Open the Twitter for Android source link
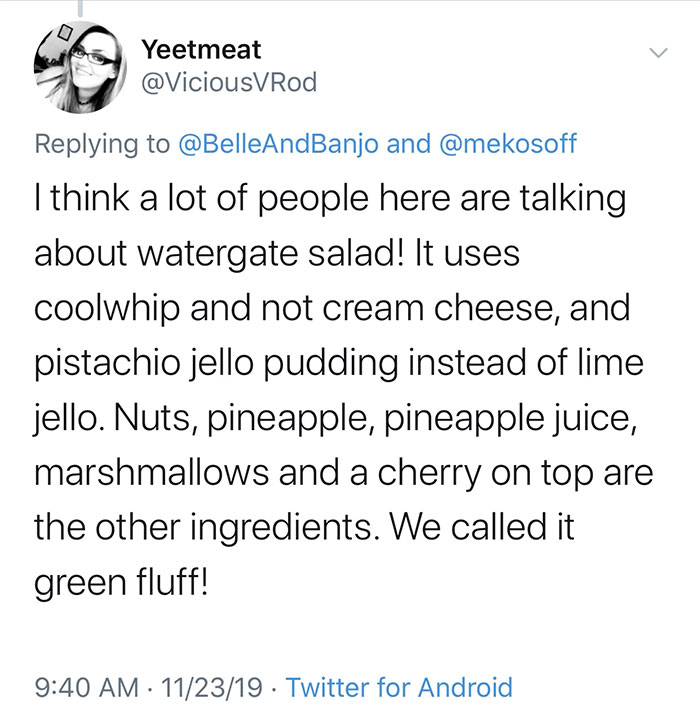The image size is (700, 725). (399, 687)
